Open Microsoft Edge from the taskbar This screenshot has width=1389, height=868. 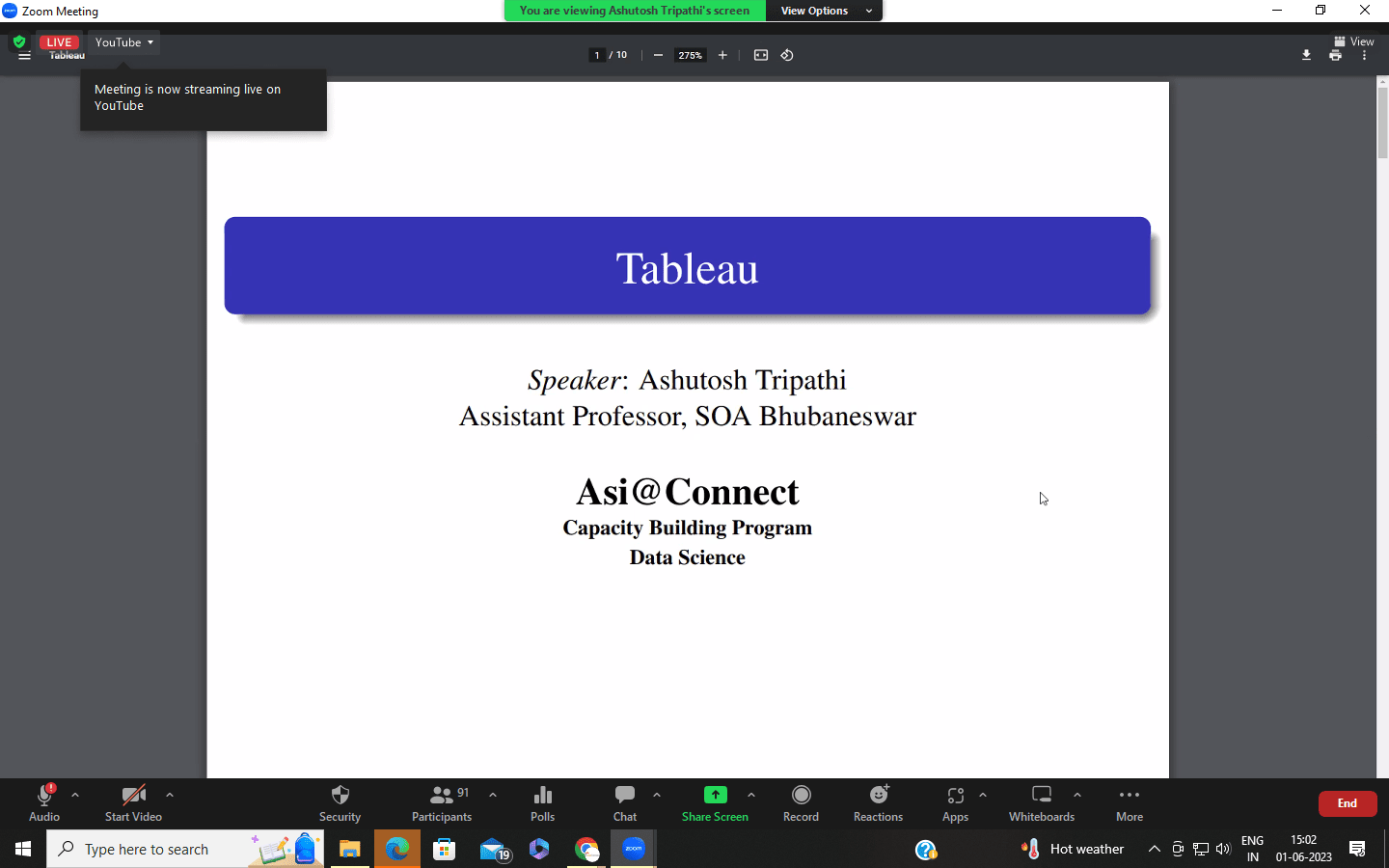click(x=397, y=849)
